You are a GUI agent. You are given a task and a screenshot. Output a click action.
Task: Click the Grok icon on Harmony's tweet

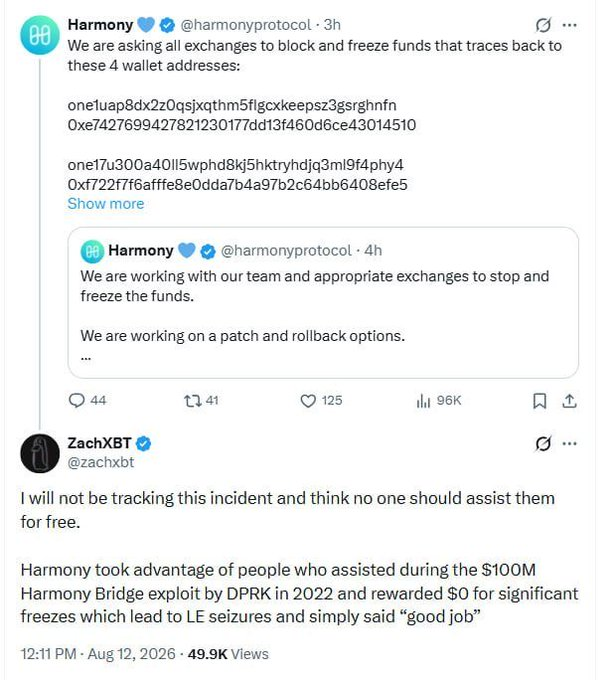(x=543, y=25)
